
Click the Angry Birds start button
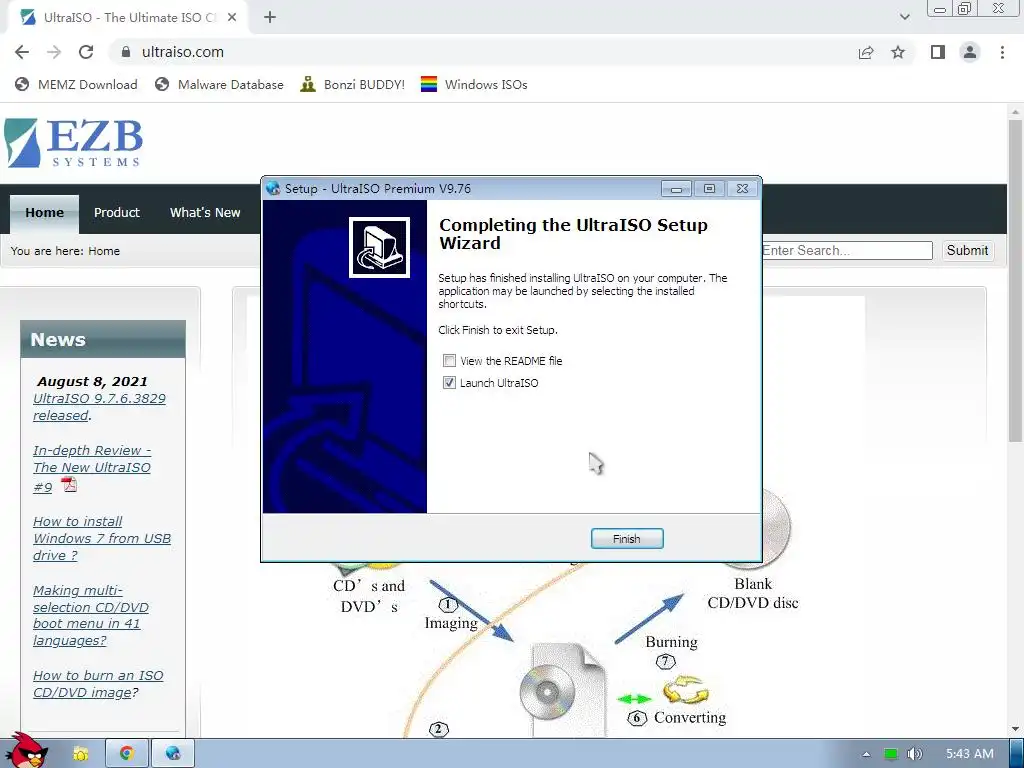(27, 751)
